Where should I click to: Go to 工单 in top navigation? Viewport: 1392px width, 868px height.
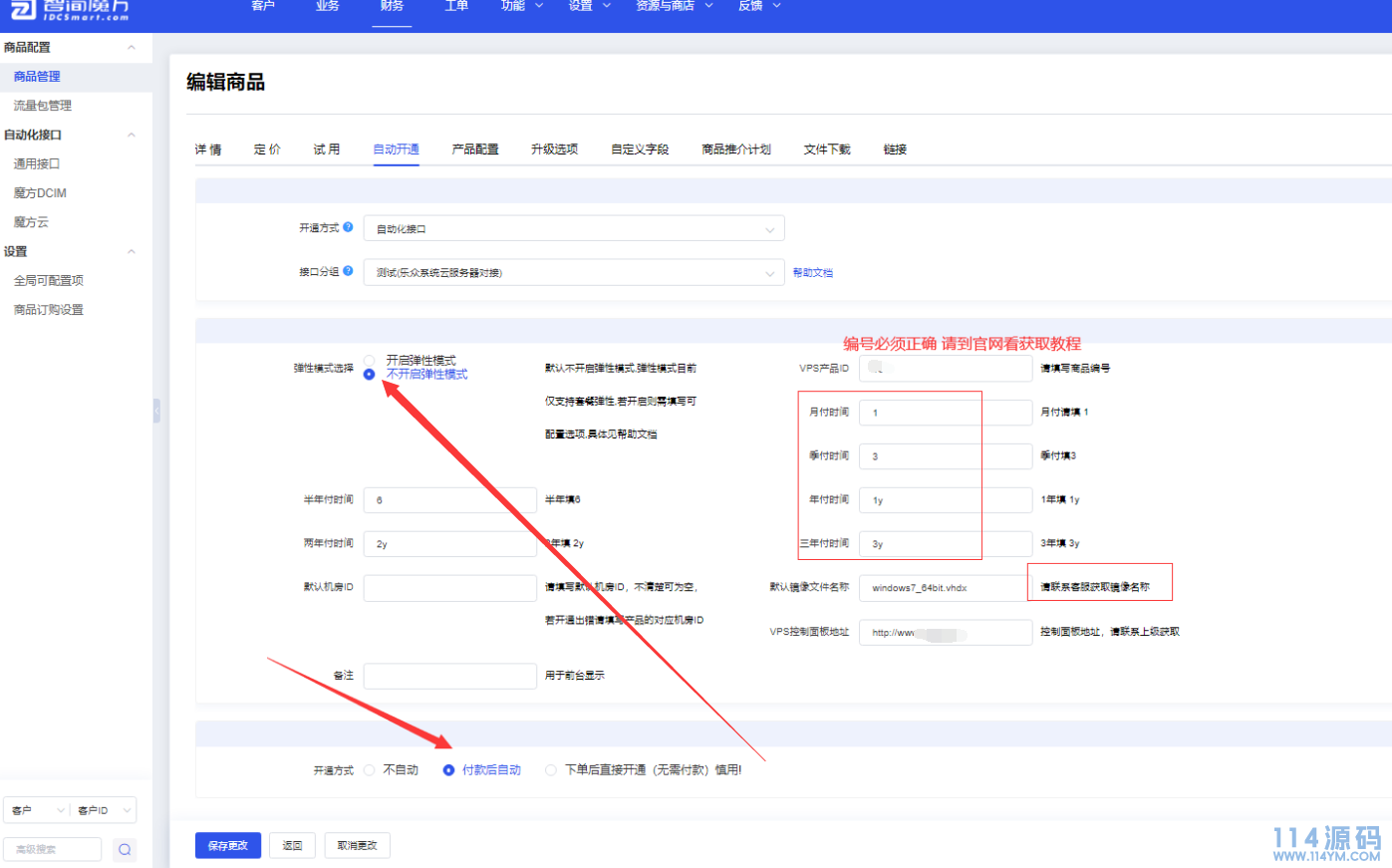pos(456,6)
